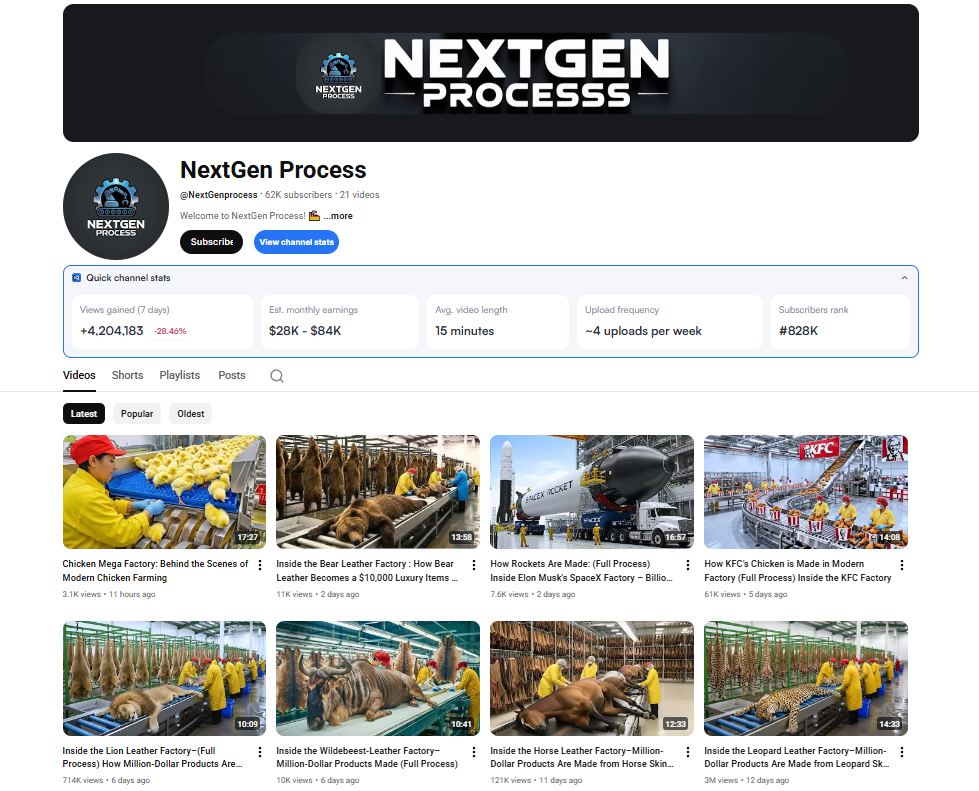The width and height of the screenshot is (979, 791).
Task: Open options menu for Lion Leather Factory video
Action: (x=260, y=752)
